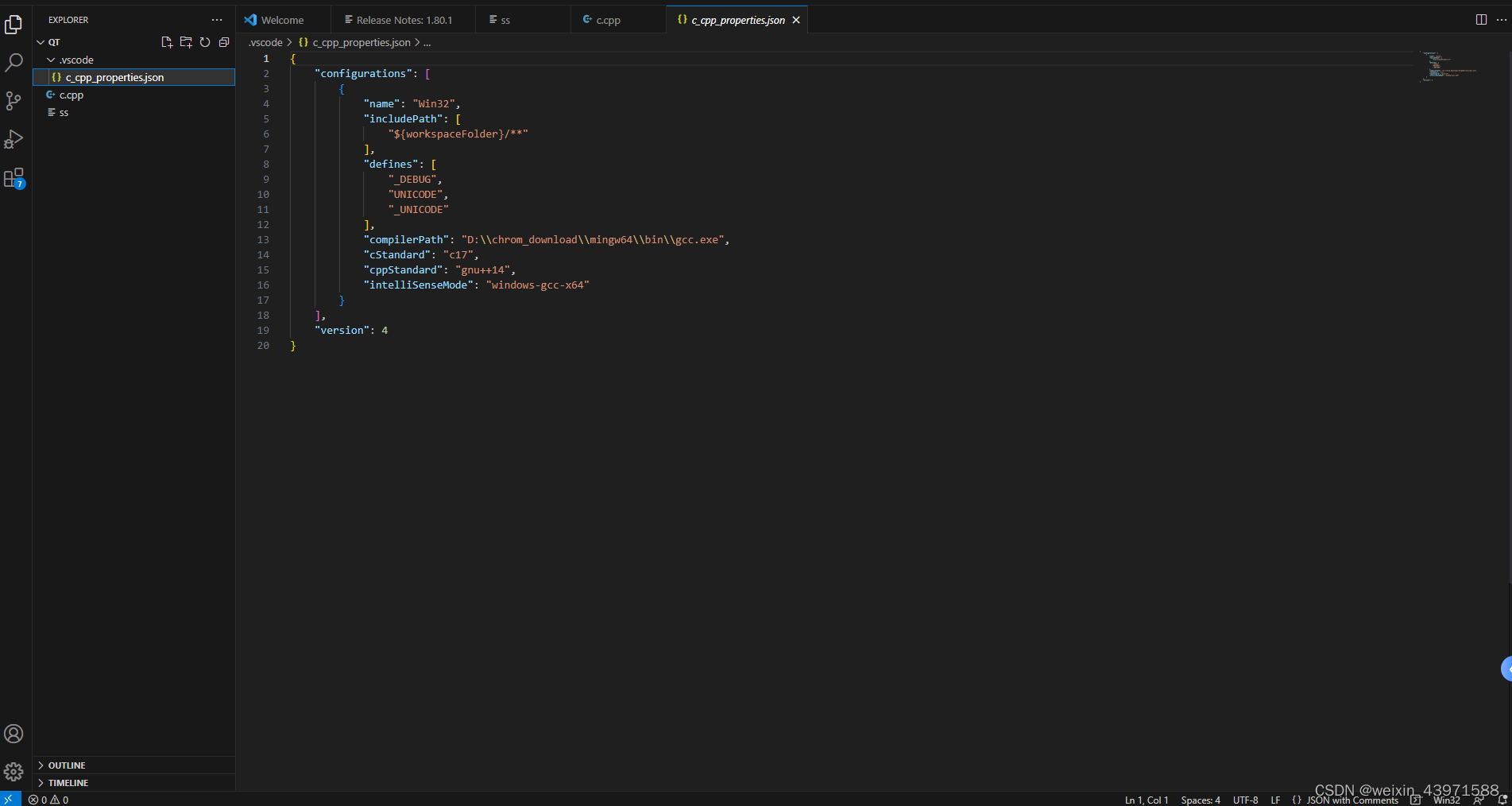The image size is (1512, 806).
Task: Open the Run and Debug view
Action: click(x=14, y=139)
